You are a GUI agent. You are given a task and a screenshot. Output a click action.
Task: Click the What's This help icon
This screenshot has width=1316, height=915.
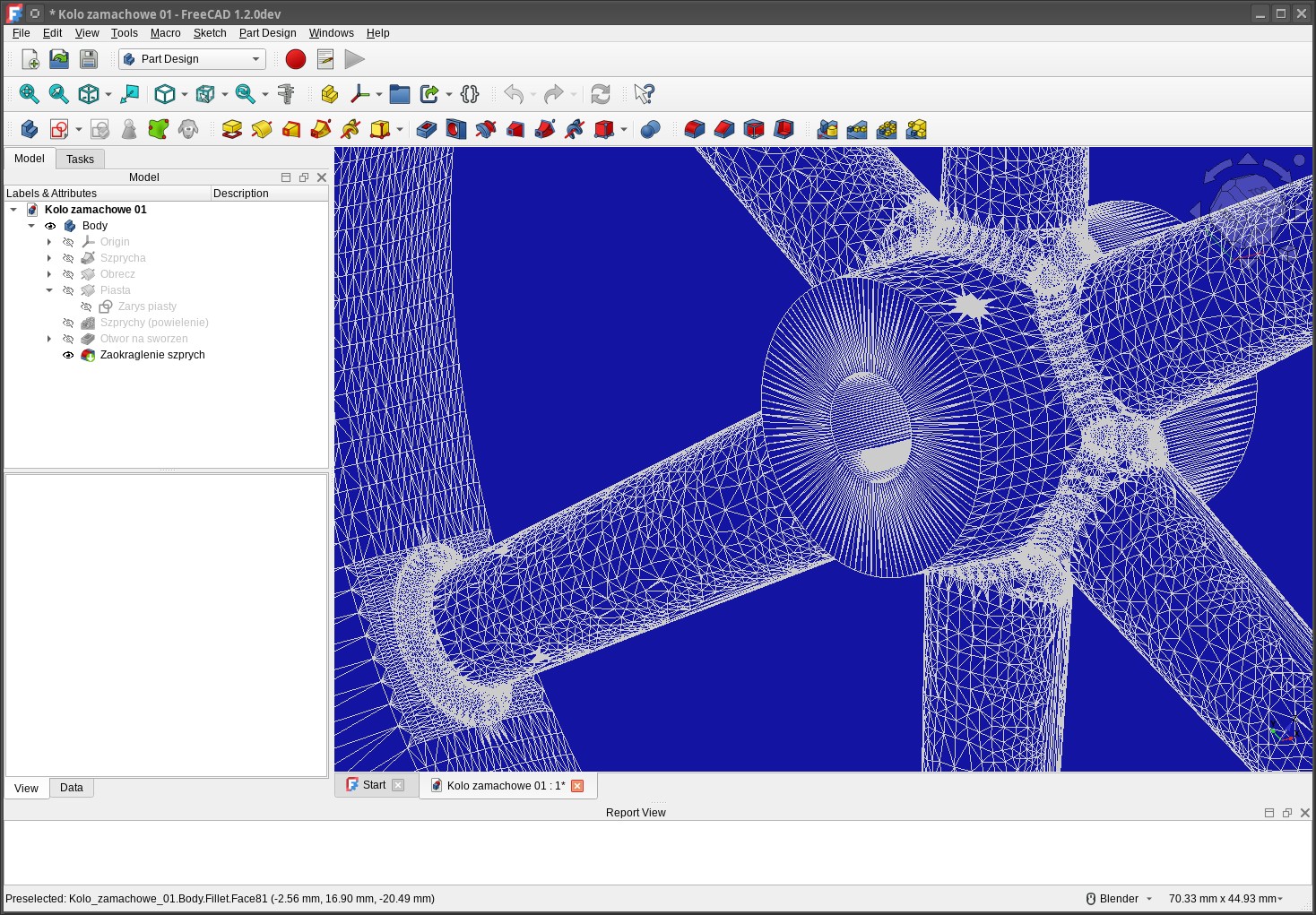tap(644, 94)
